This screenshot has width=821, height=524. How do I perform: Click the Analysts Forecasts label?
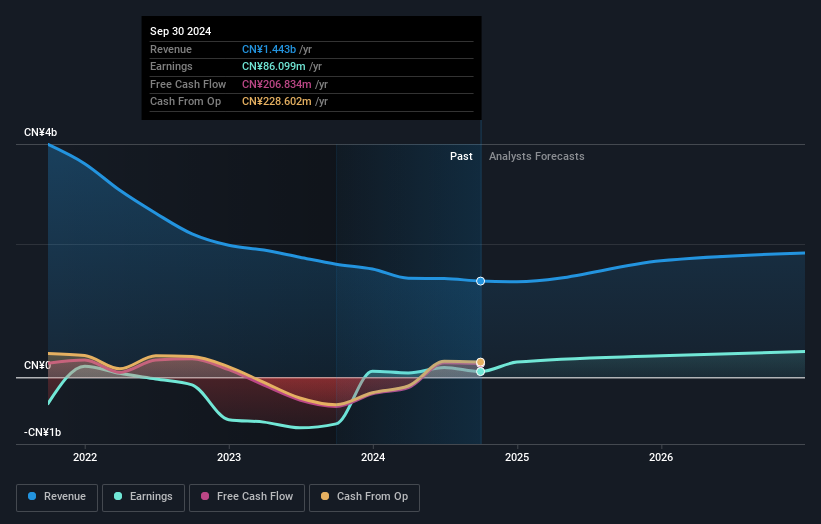[x=537, y=156]
